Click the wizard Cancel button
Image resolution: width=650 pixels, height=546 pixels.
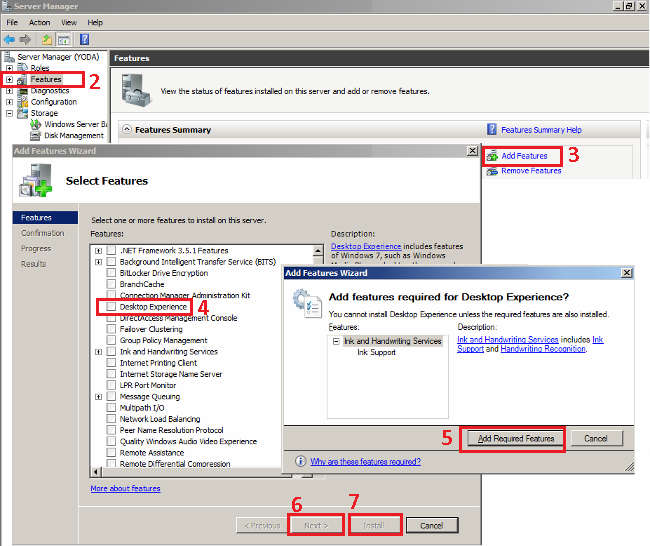pos(432,525)
